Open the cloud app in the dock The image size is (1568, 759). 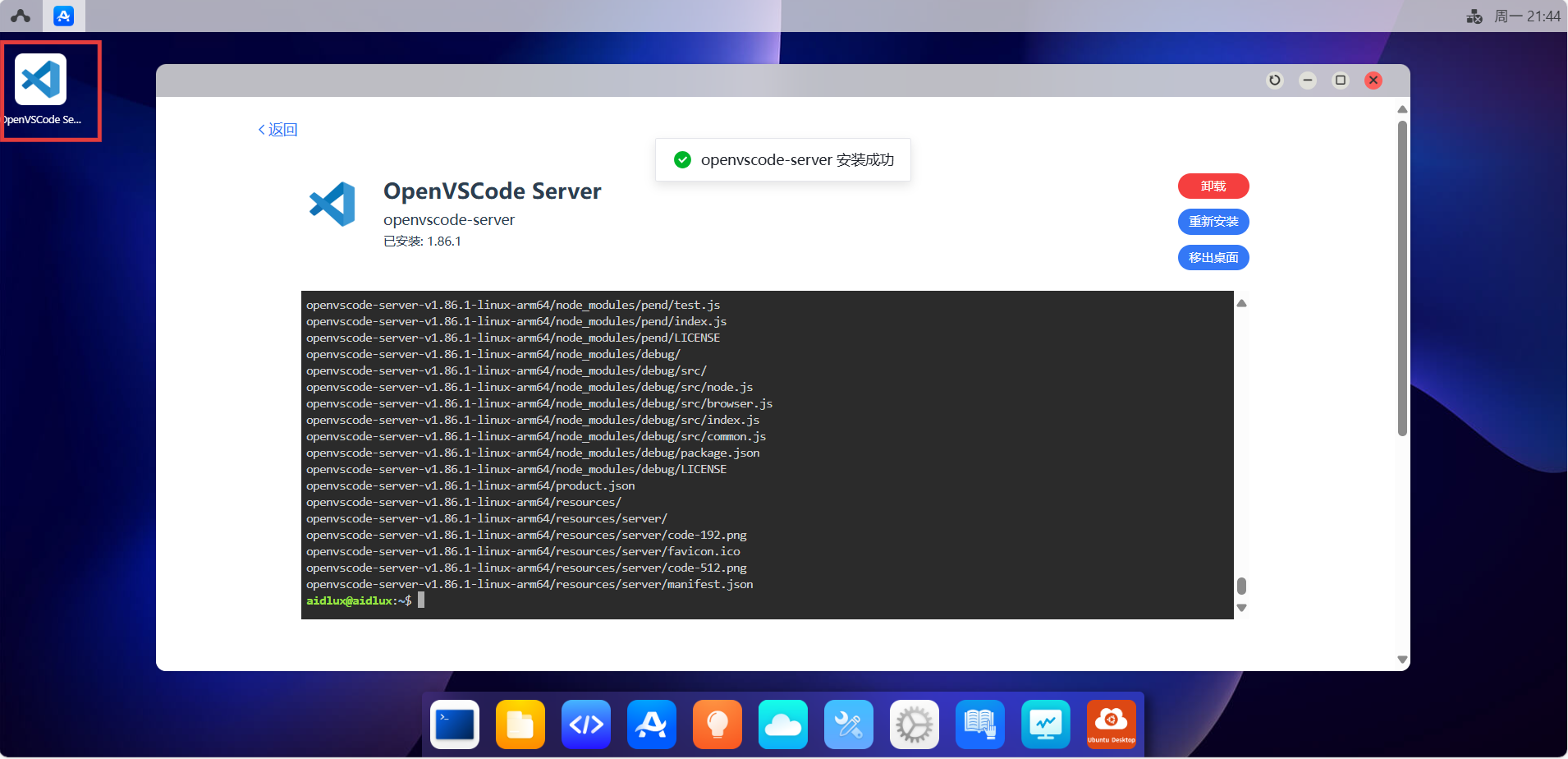pyautogui.click(x=783, y=724)
